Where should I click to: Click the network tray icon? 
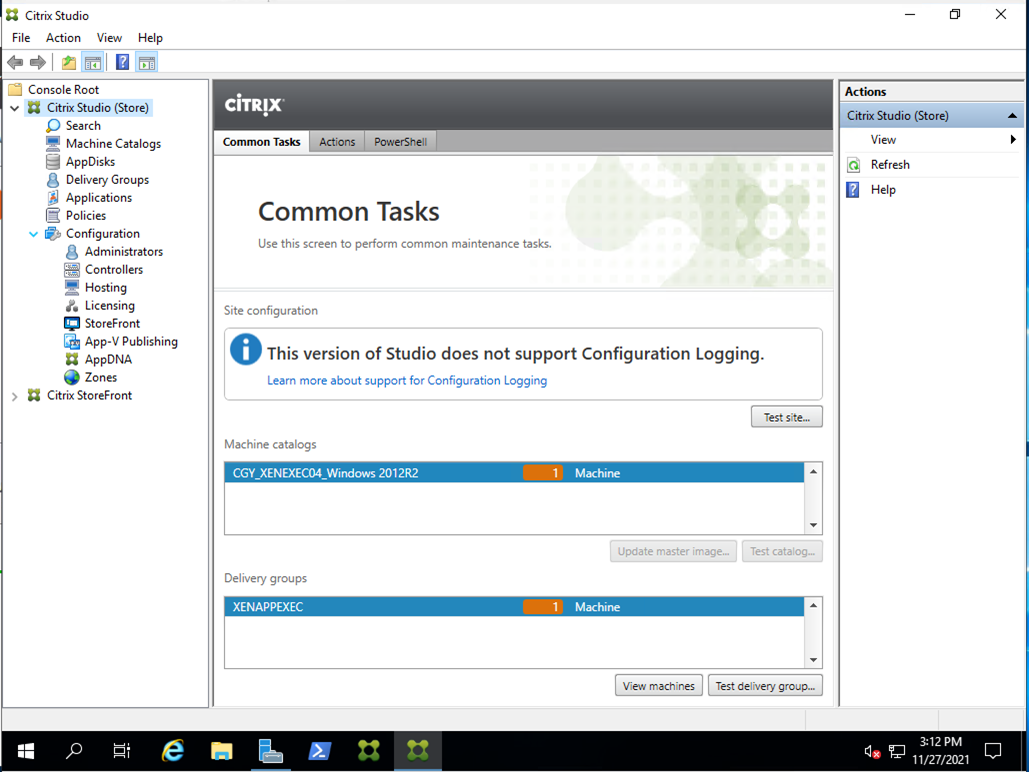[896, 751]
